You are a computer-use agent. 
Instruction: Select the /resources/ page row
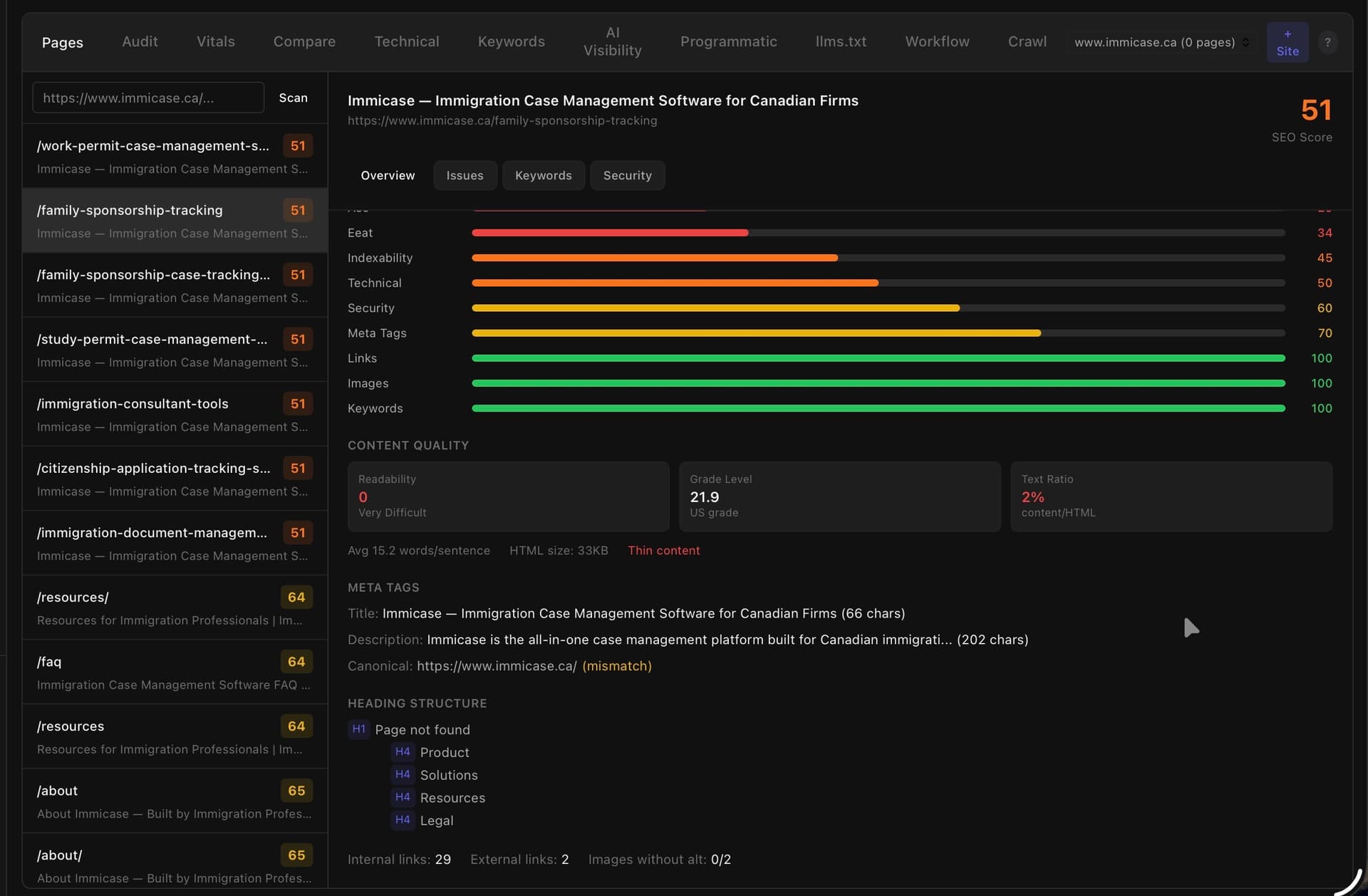175,608
